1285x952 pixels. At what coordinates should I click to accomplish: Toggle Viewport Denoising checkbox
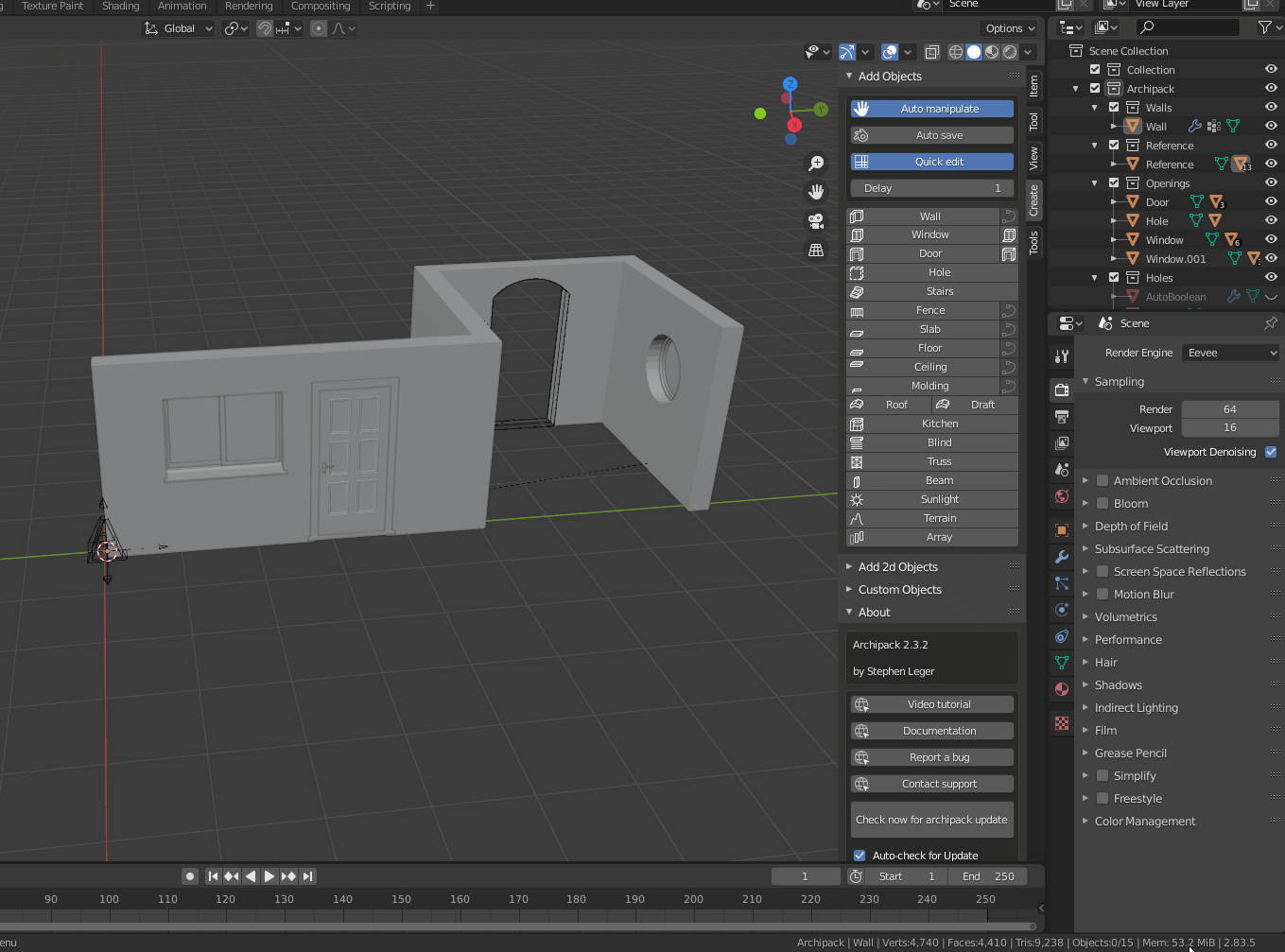point(1271,452)
